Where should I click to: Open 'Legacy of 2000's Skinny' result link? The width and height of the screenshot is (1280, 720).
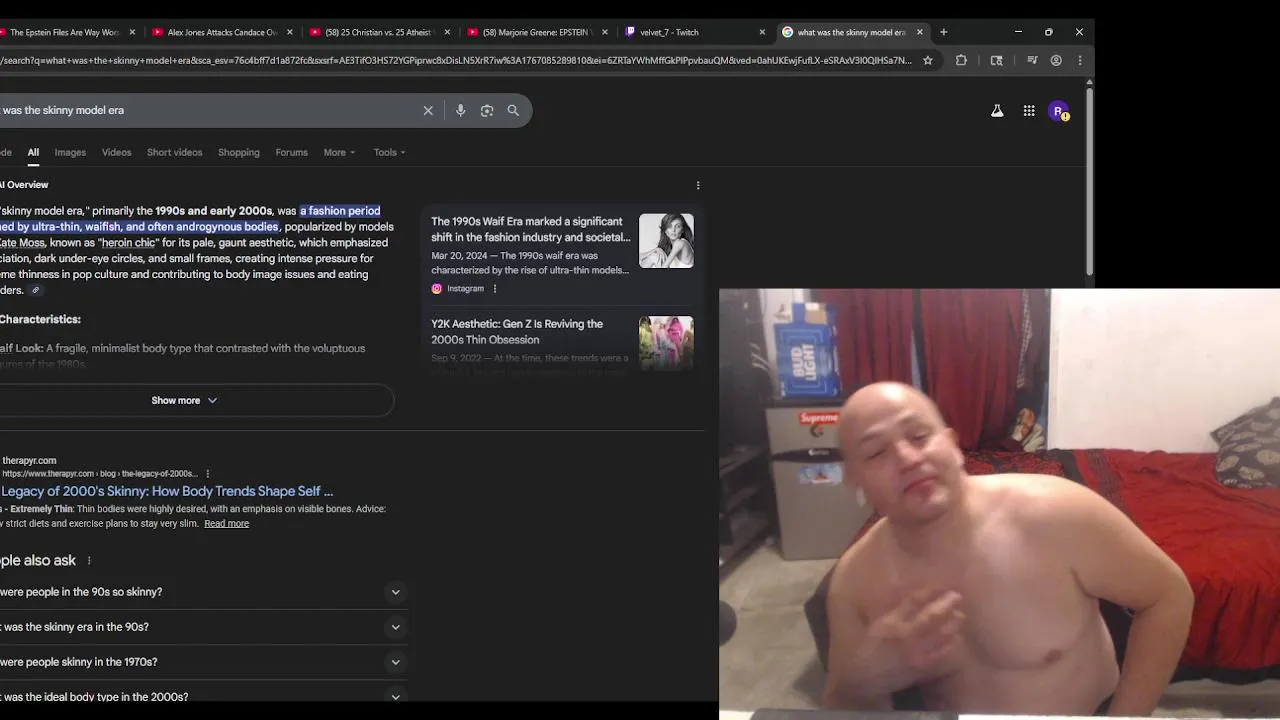167,492
